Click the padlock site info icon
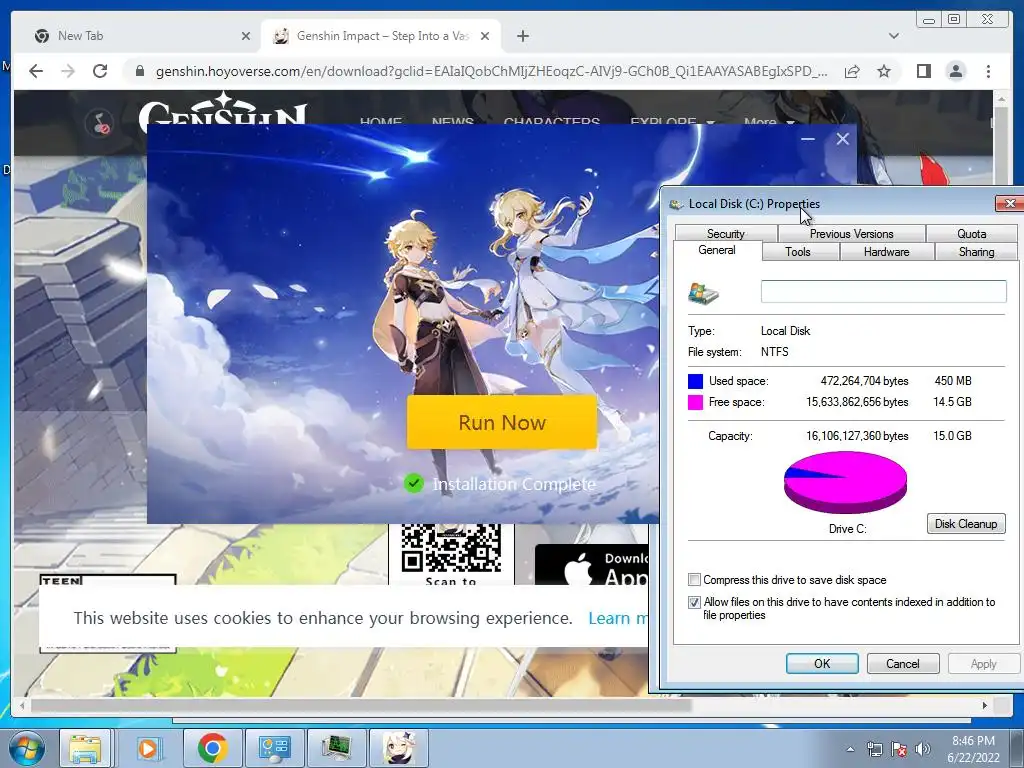 pos(139,71)
